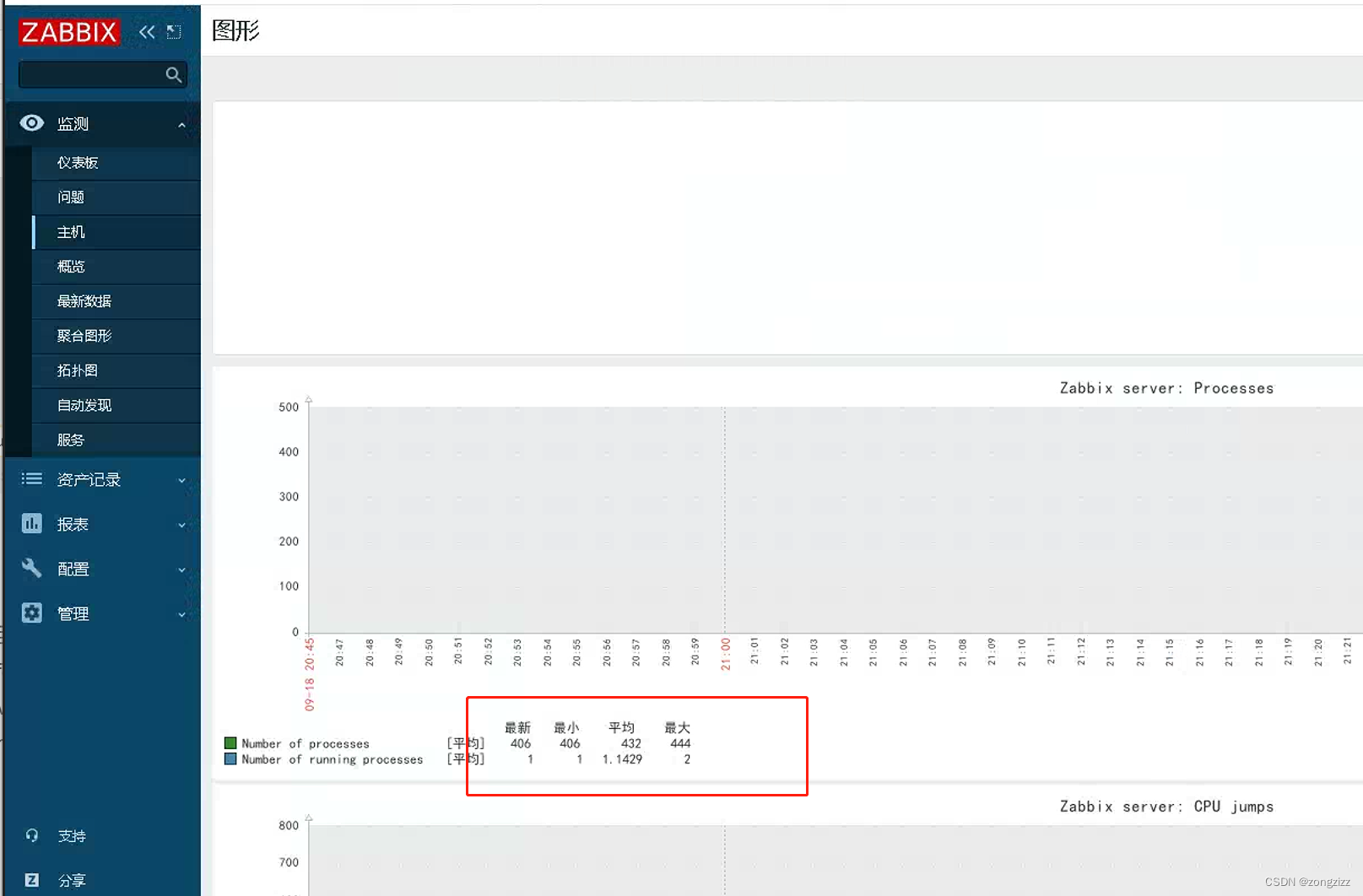The height and width of the screenshot is (896, 1363).
Task: Focus the sidebar search input field
Action: 102,75
